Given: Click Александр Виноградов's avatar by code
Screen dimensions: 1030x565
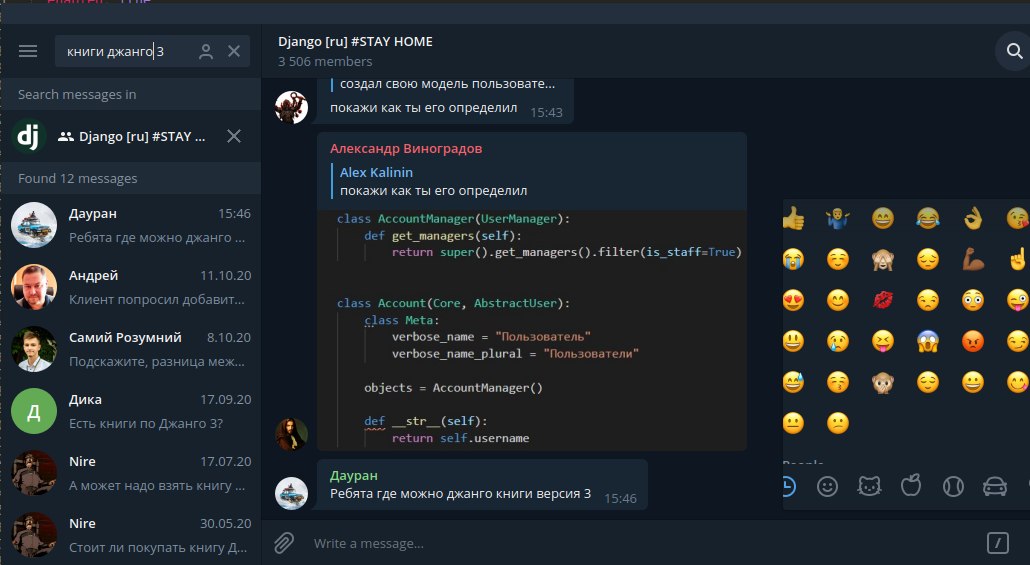Looking at the screenshot, I should pyautogui.click(x=291, y=434).
